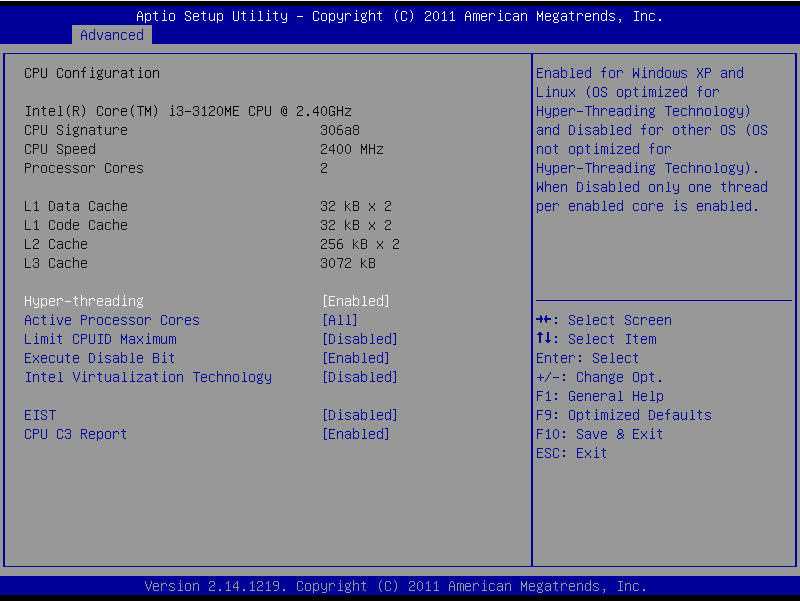The height and width of the screenshot is (601, 800).
Task: Click the F9: Optimized Defaults hint
Action: tap(624, 415)
